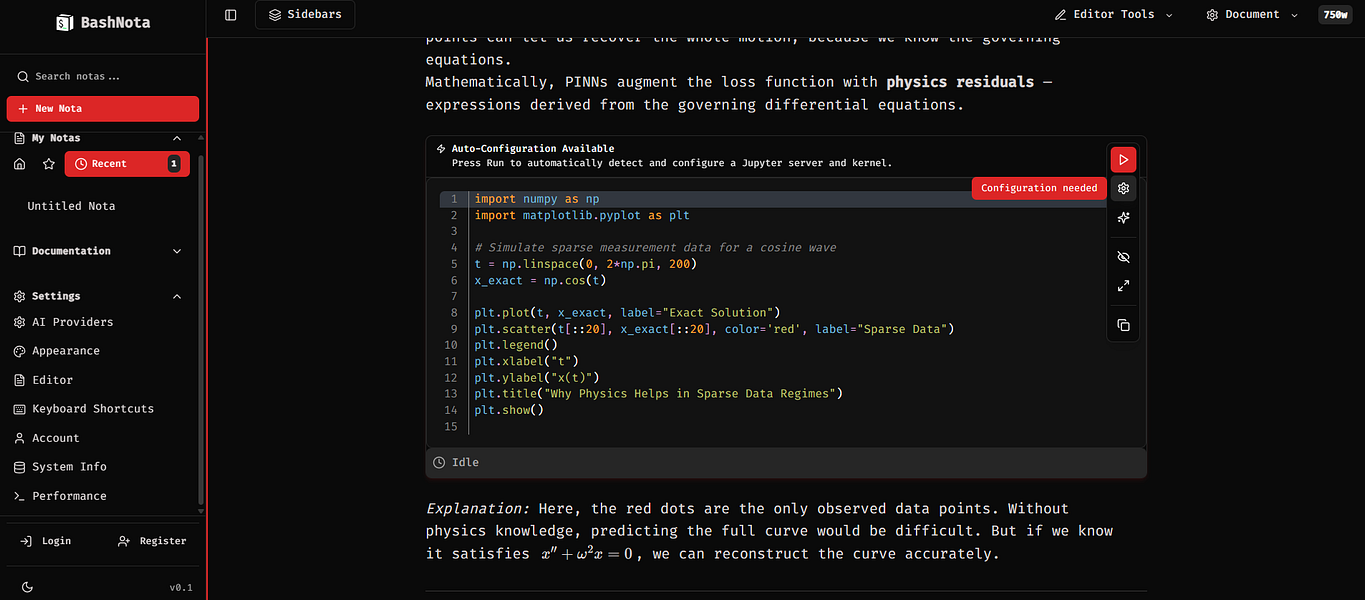1365x600 pixels.
Task: Expand the code cell to fullscreen
Action: coord(1123,286)
